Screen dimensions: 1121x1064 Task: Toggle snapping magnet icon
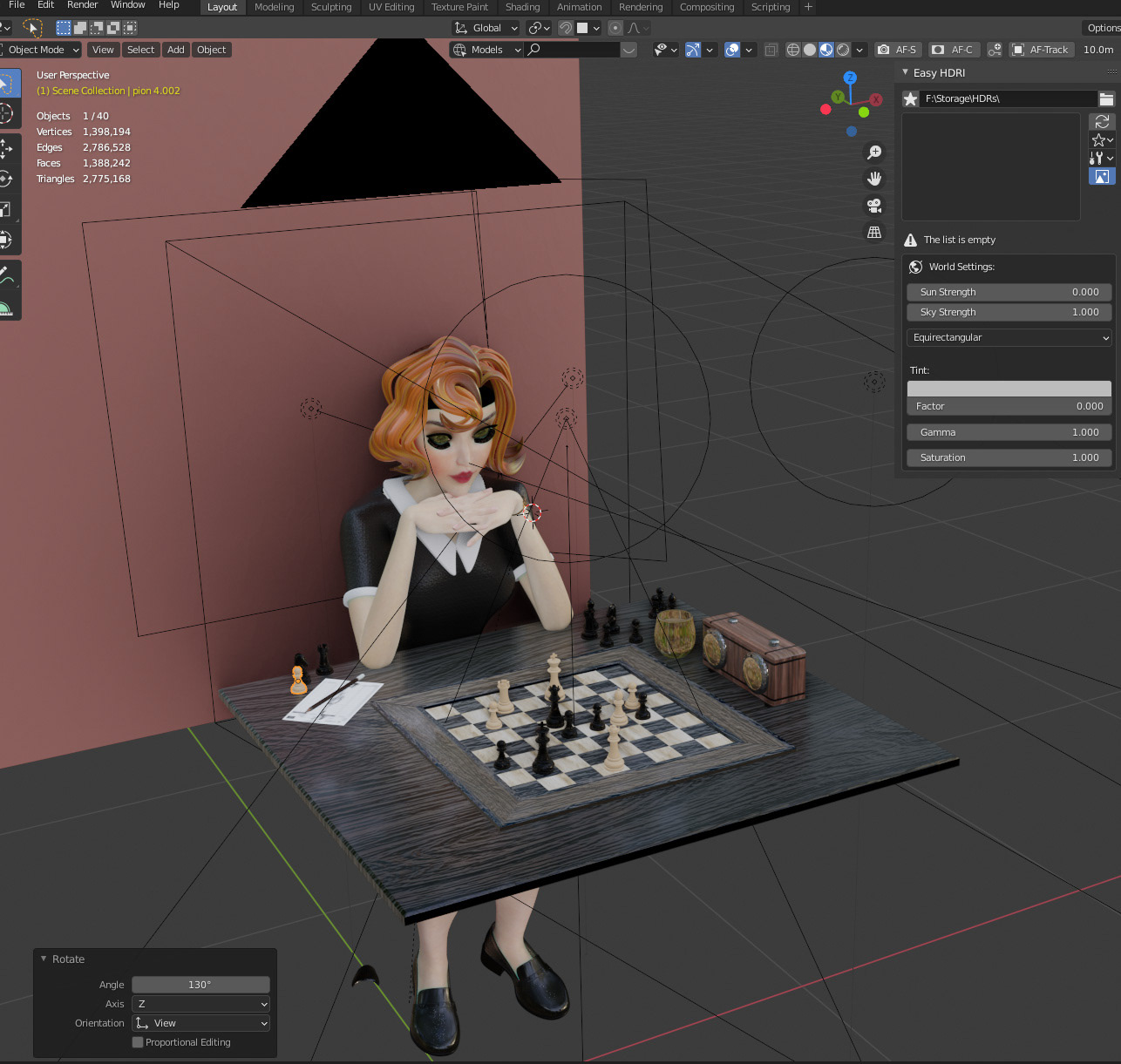coord(566,28)
